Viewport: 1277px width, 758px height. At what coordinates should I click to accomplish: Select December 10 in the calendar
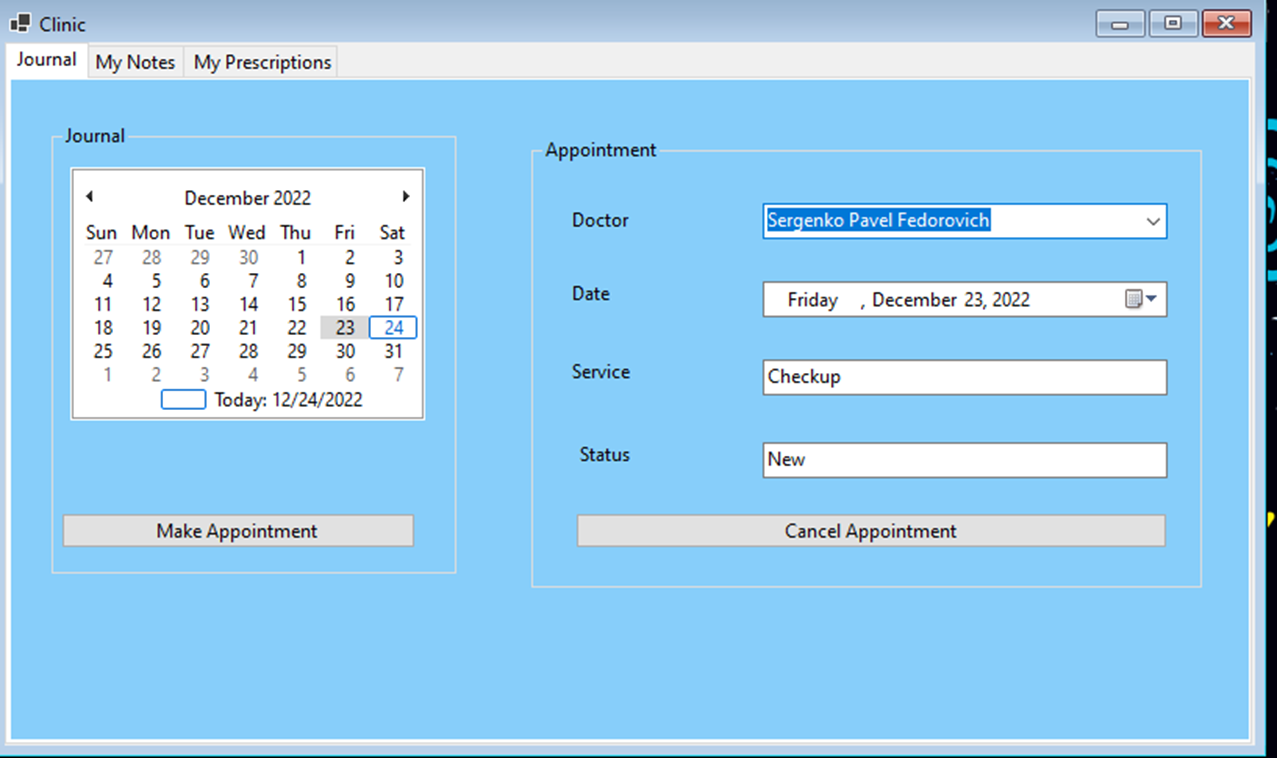coord(394,281)
